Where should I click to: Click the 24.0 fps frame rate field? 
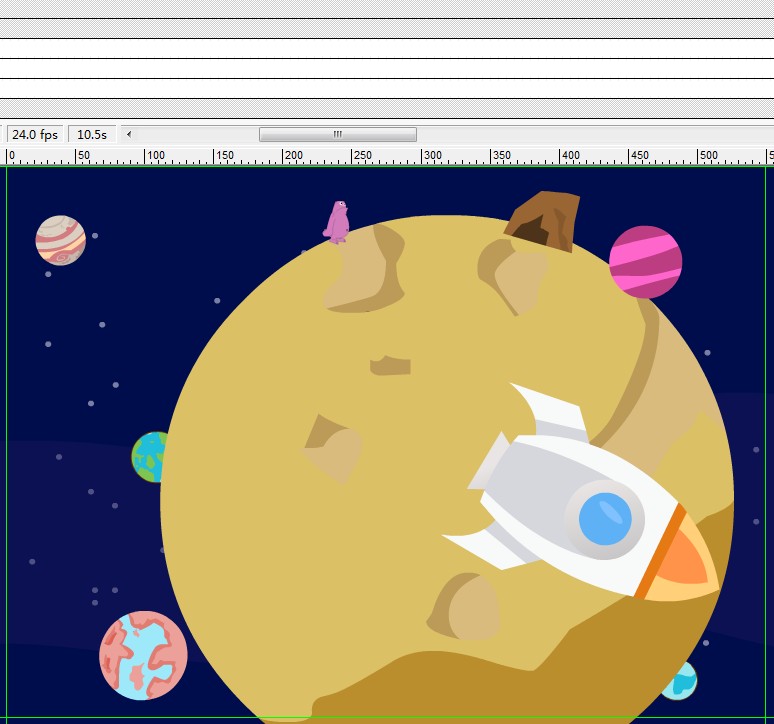pyautogui.click(x=35, y=134)
